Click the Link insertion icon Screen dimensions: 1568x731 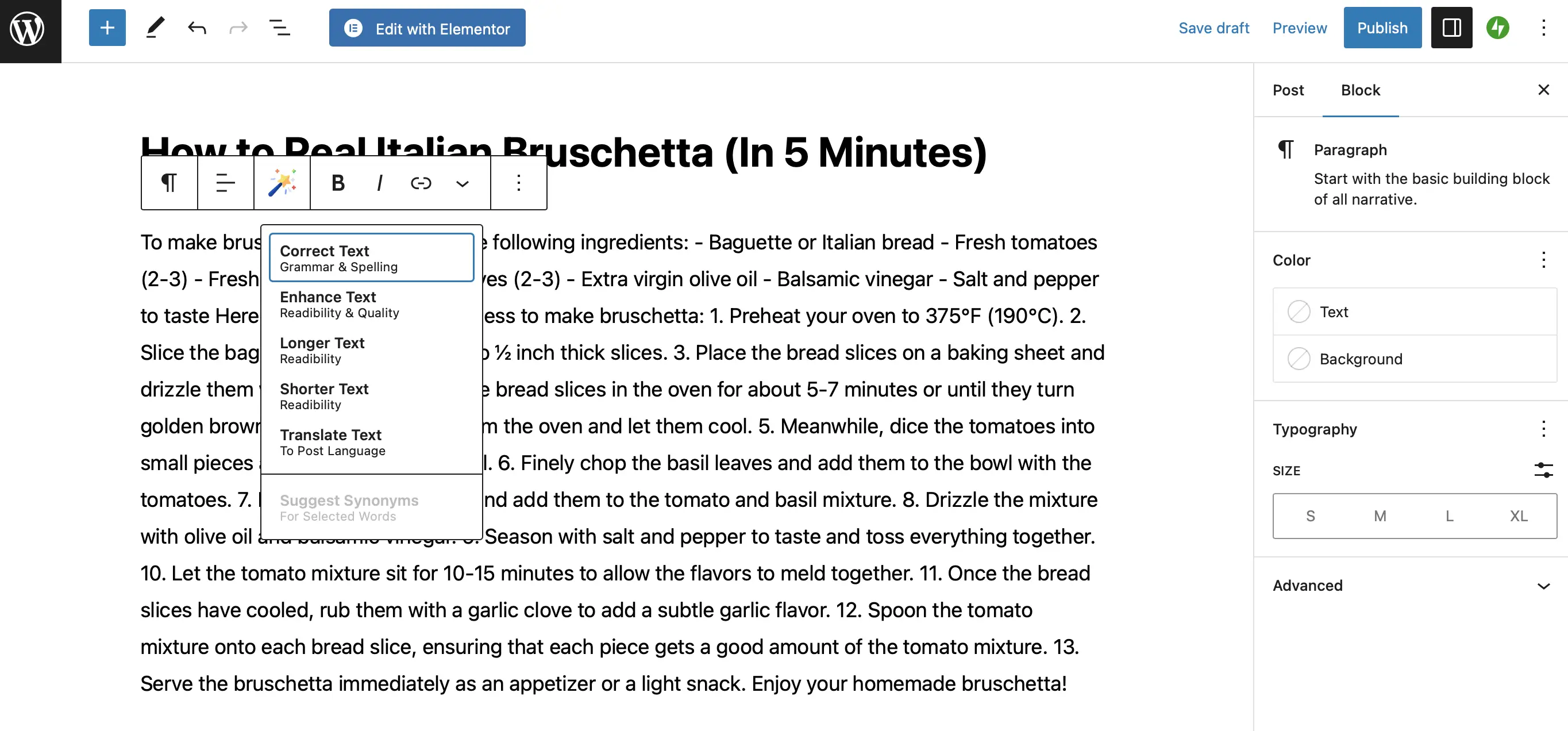click(x=419, y=182)
